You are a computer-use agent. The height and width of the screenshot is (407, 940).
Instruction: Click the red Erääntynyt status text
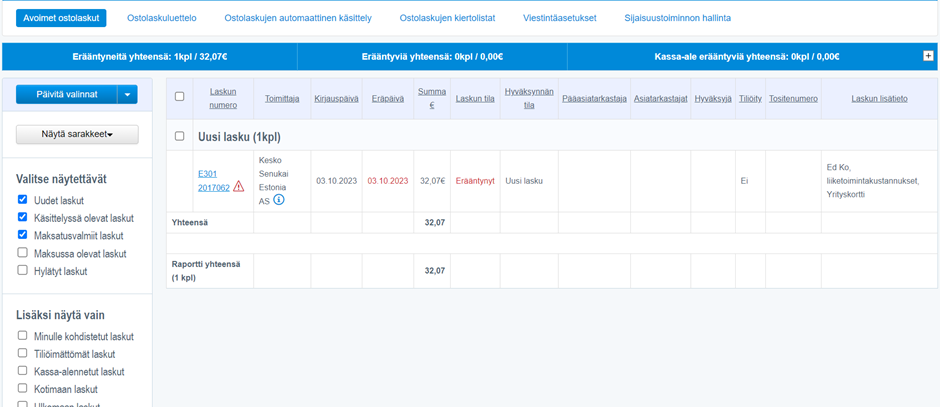(x=475, y=180)
